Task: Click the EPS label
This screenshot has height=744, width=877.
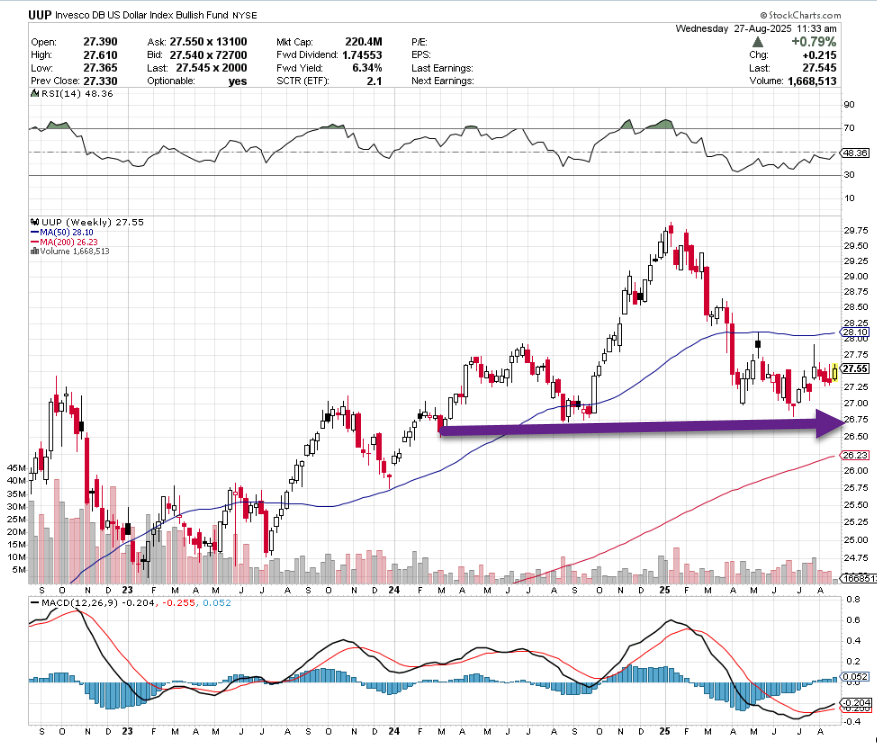Action: coord(421,55)
